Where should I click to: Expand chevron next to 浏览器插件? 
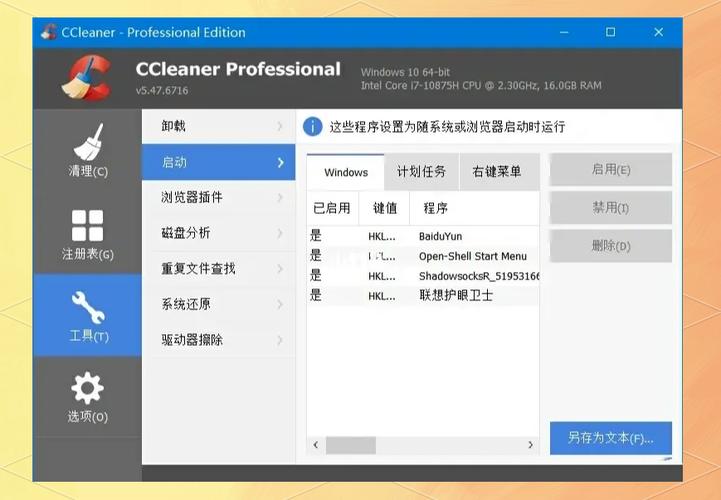pos(280,197)
